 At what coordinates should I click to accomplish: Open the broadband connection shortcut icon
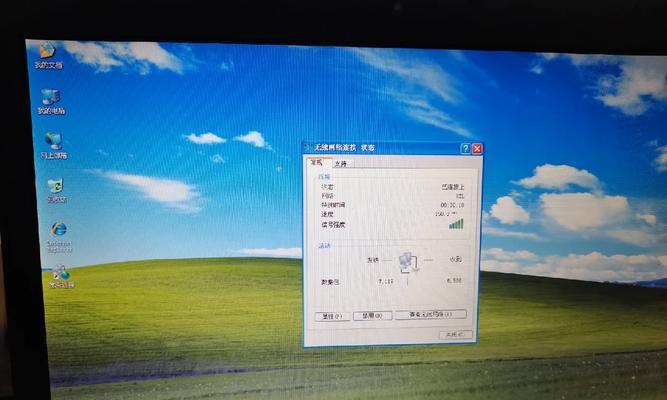click(61, 276)
